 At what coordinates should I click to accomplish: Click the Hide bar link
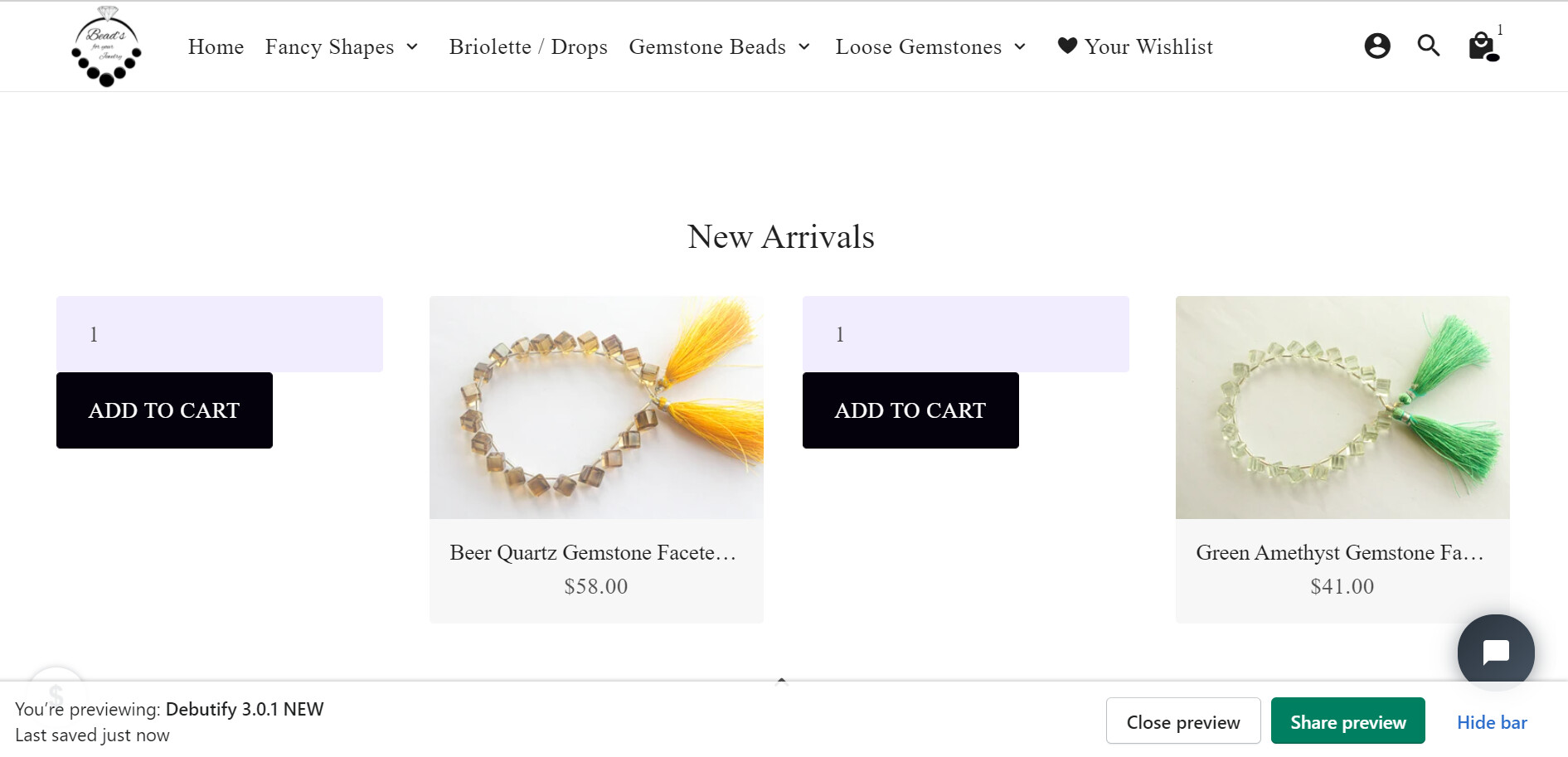[1491, 722]
